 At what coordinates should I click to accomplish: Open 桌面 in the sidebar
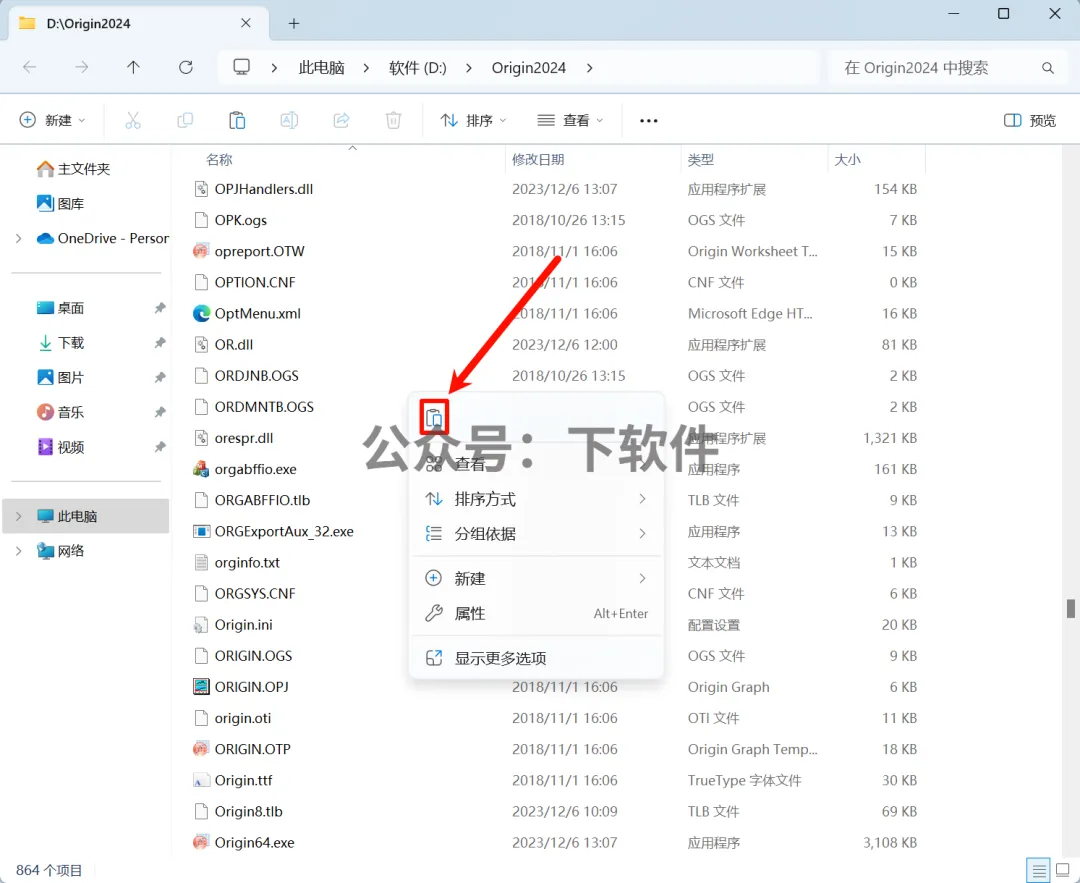pos(61,308)
